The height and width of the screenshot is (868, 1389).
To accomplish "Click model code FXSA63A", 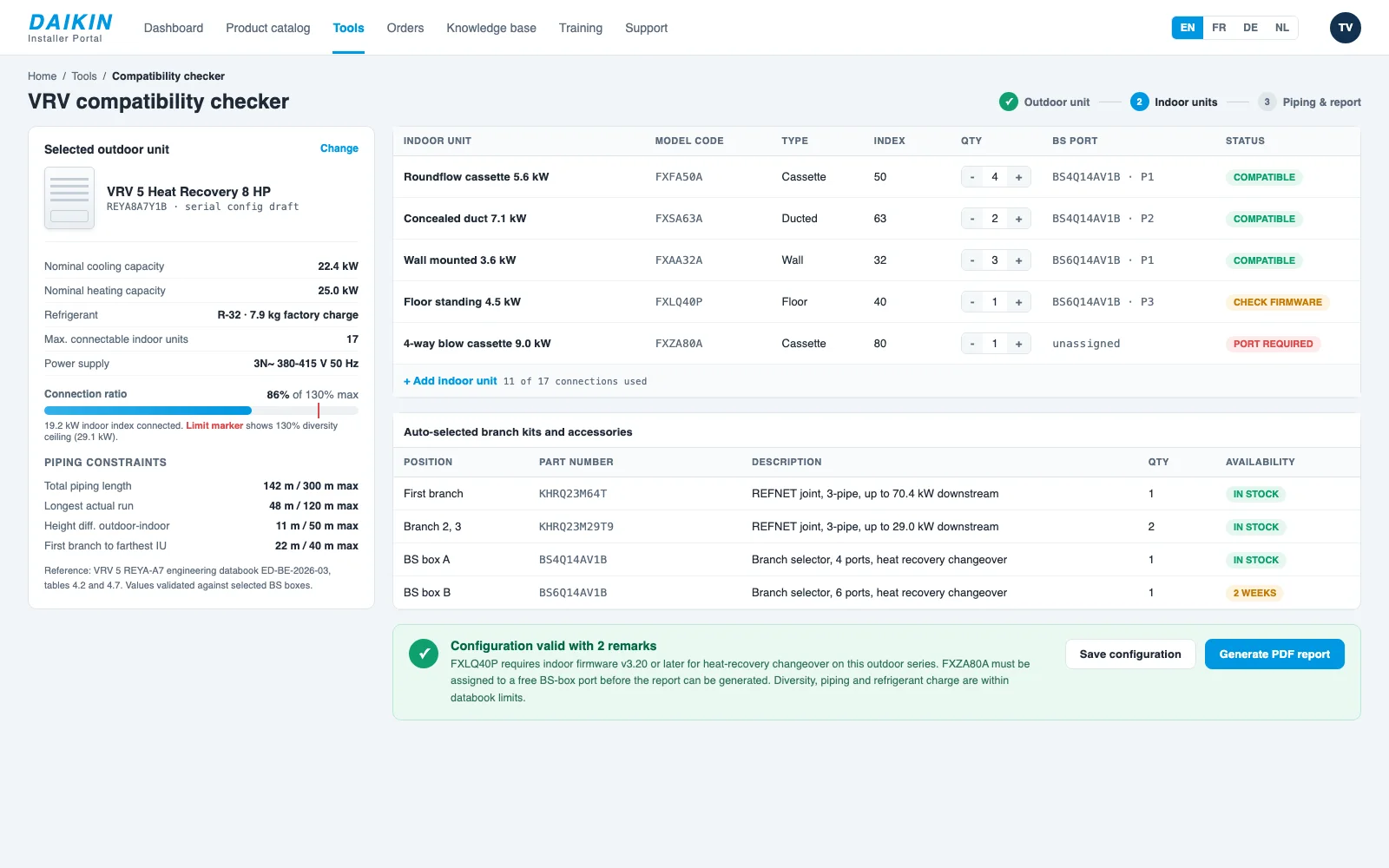I will point(679,219).
